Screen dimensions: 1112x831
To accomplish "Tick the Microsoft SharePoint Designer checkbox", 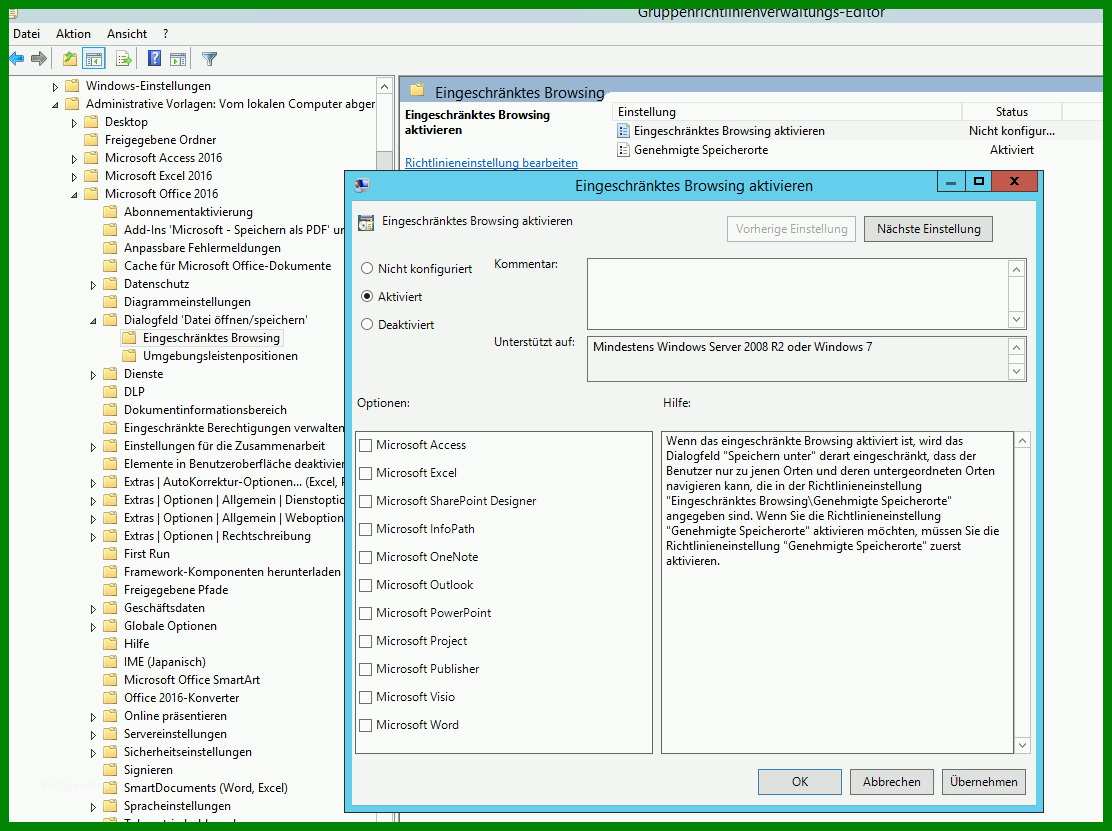I will click(366, 501).
